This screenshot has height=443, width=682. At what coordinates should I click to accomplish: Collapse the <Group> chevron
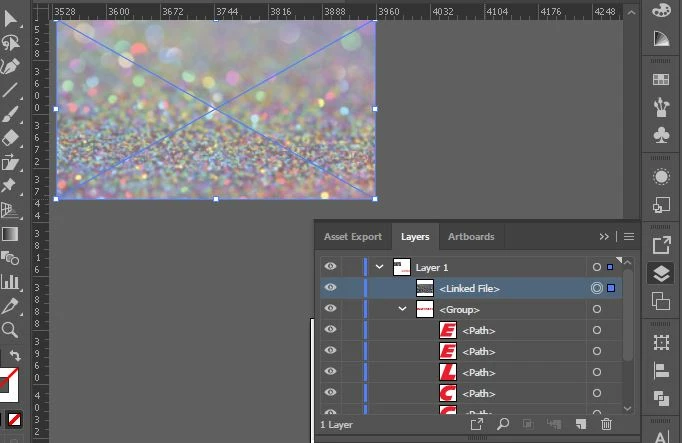click(402, 309)
